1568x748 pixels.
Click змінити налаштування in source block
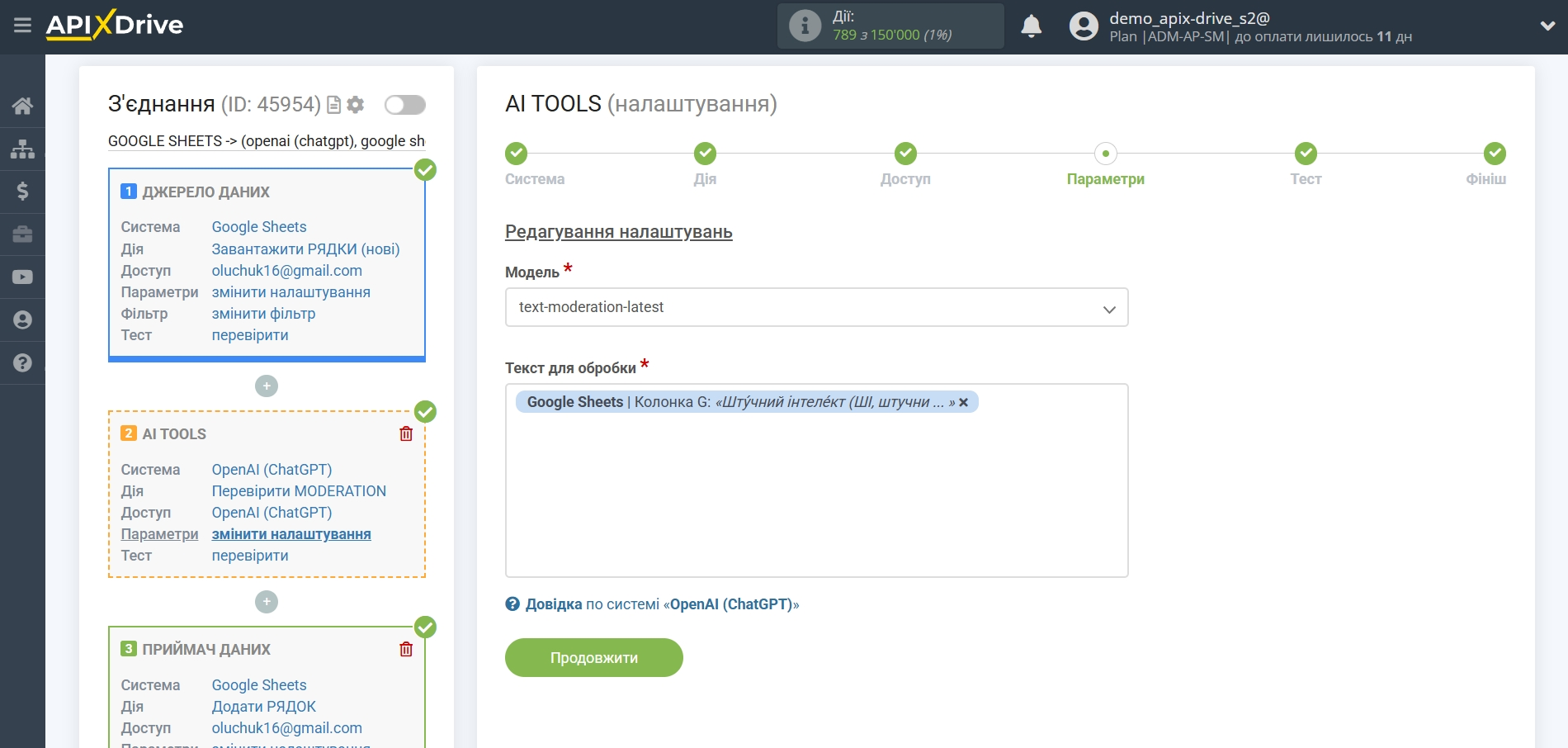[x=291, y=292]
